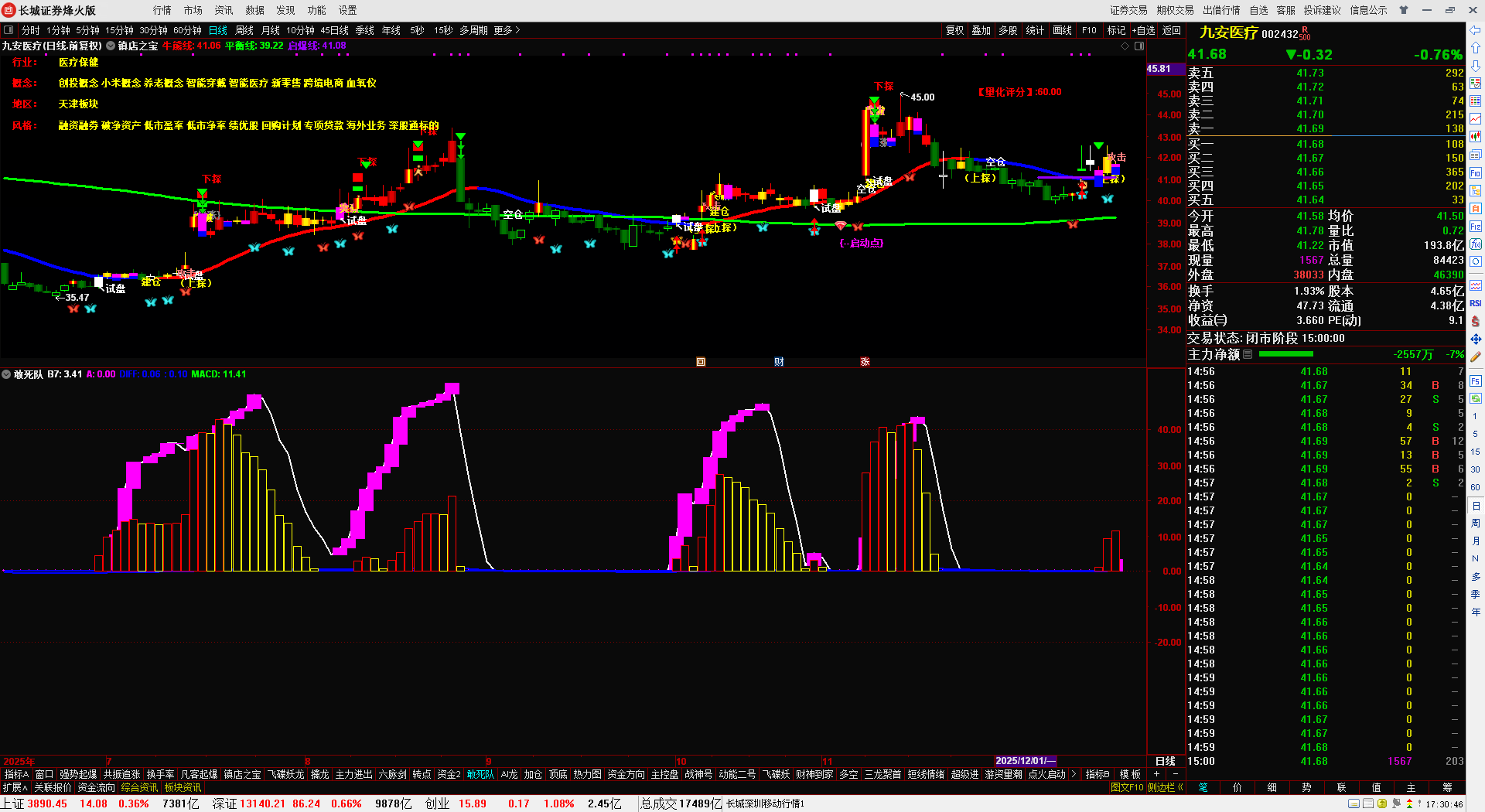The width and height of the screenshot is (1485, 812).
Task: Toggle the circle beside 敢死队 indicator name
Action: (7, 374)
